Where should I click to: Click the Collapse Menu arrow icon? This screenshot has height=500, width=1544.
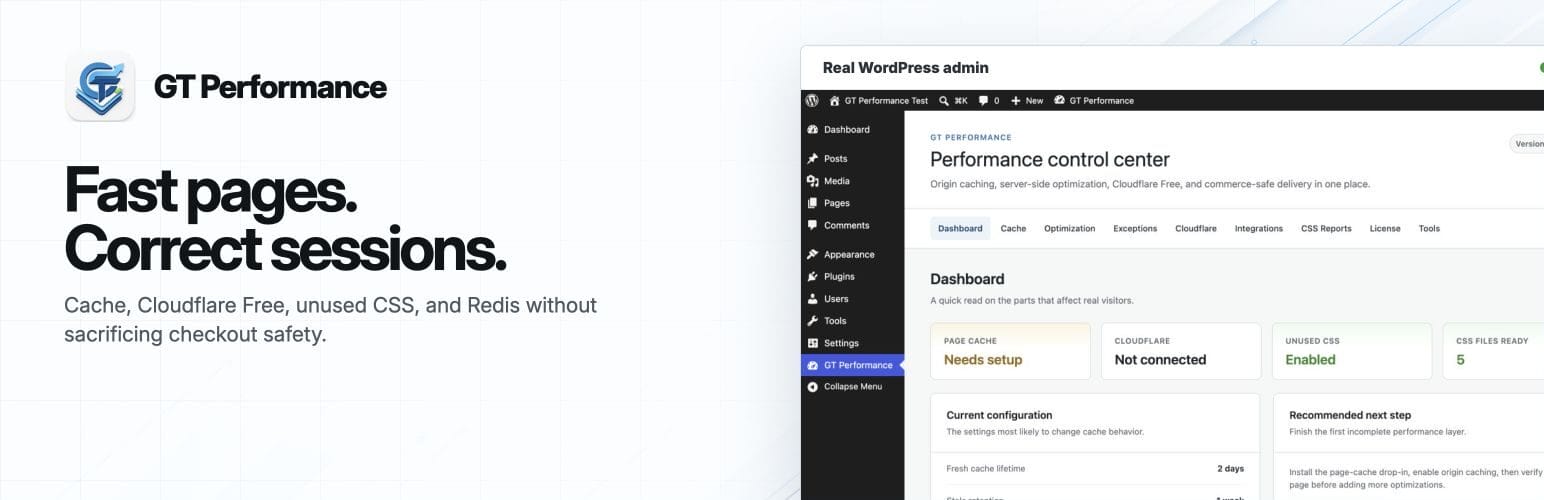pyautogui.click(x=813, y=387)
